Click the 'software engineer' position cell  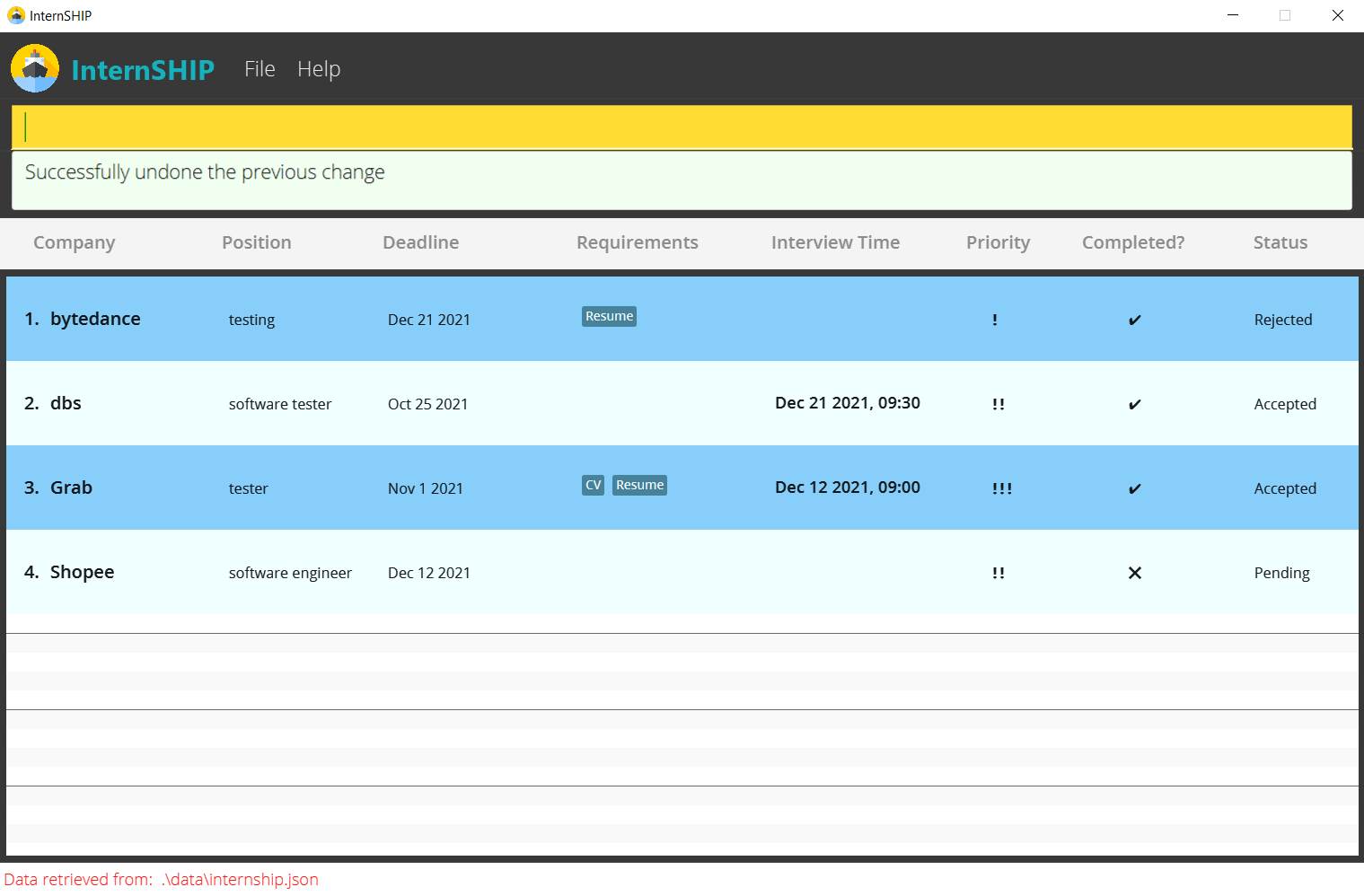pyautogui.click(x=290, y=573)
